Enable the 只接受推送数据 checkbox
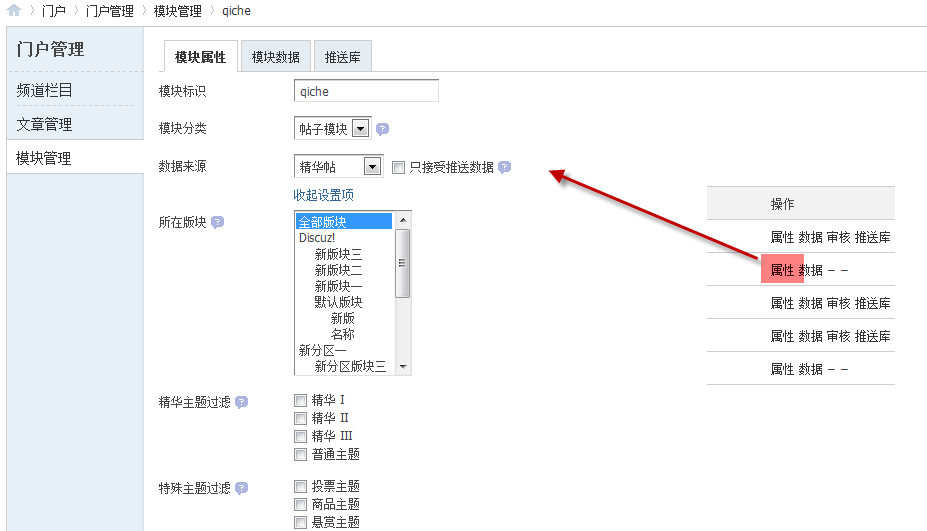Screen dimensions: 927x531 click(398, 167)
